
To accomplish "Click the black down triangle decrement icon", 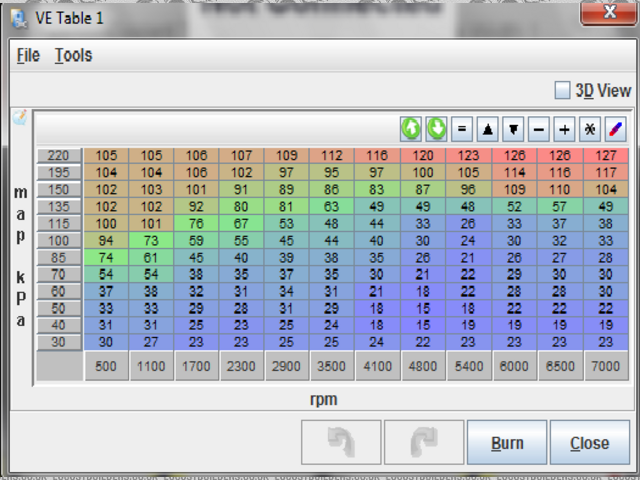I will pyautogui.click(x=513, y=129).
